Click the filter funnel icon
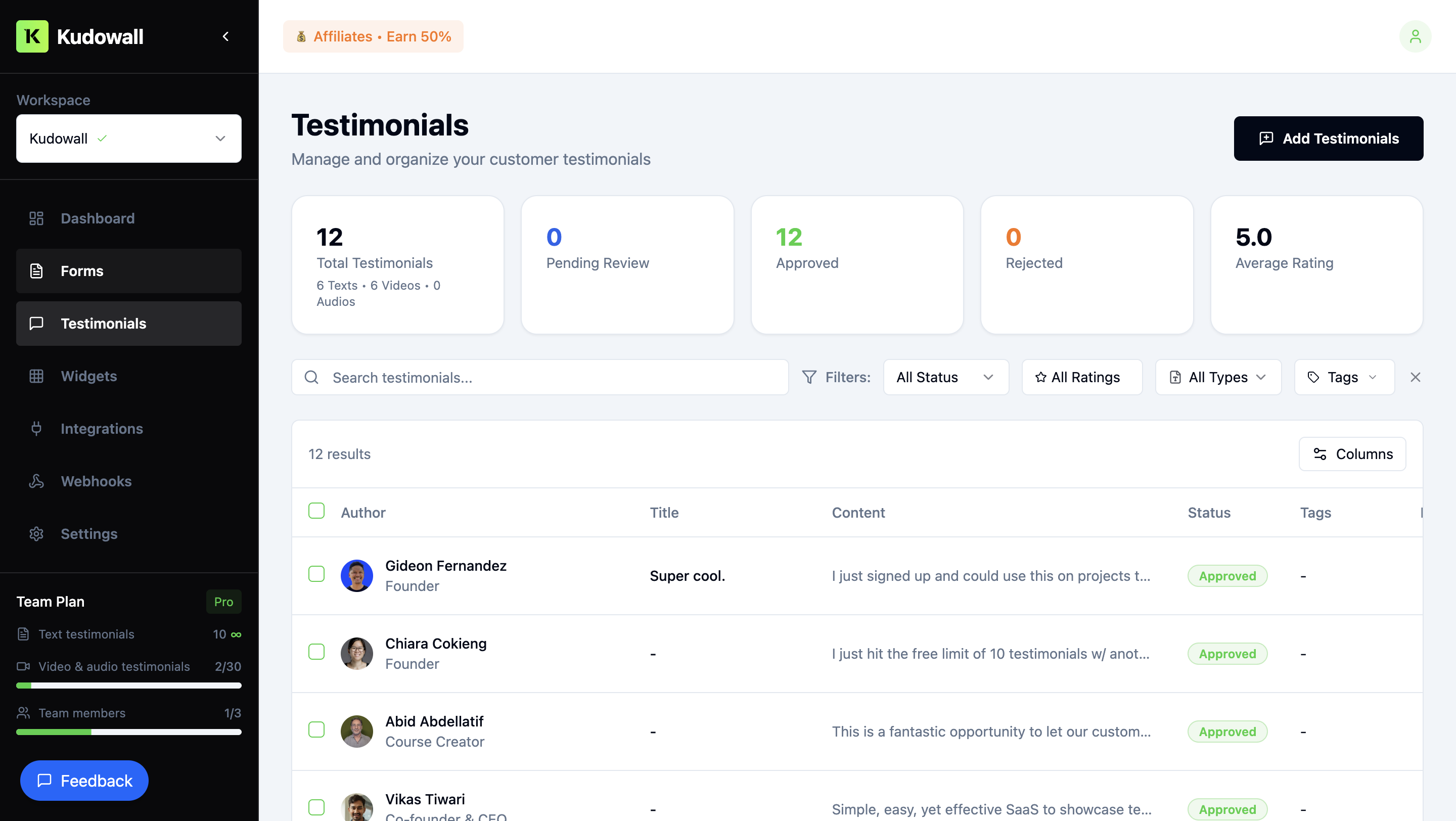This screenshot has width=1456, height=821. (x=809, y=377)
